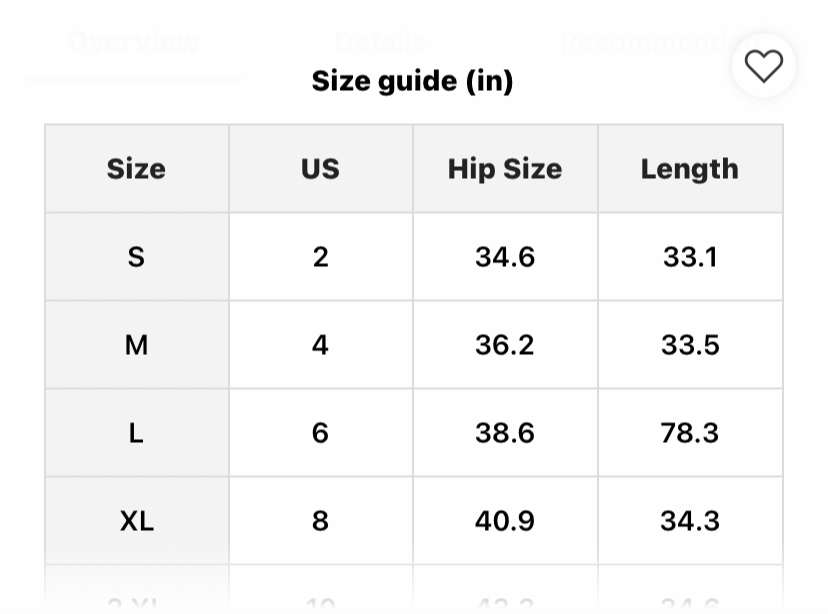828x614 pixels.
Task: Choose the M size row label
Action: tap(136, 345)
